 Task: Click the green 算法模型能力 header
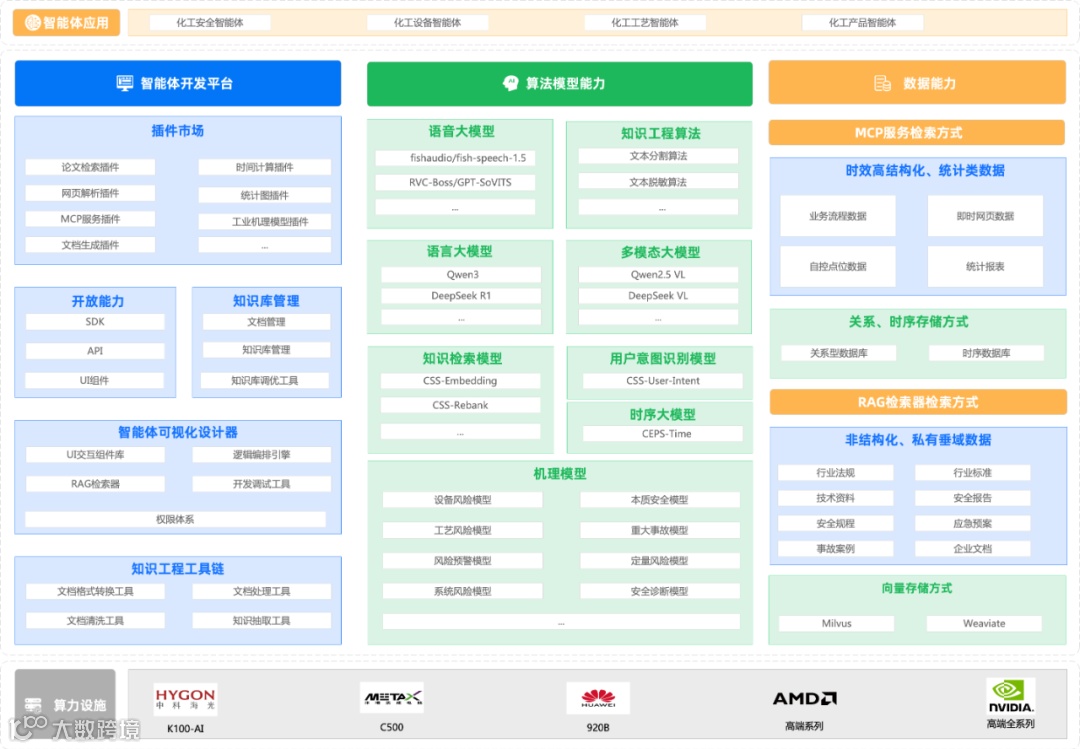click(559, 83)
